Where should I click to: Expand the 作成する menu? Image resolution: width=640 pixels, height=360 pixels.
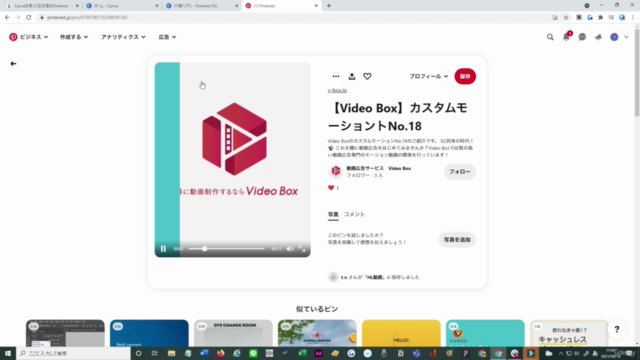(74, 37)
